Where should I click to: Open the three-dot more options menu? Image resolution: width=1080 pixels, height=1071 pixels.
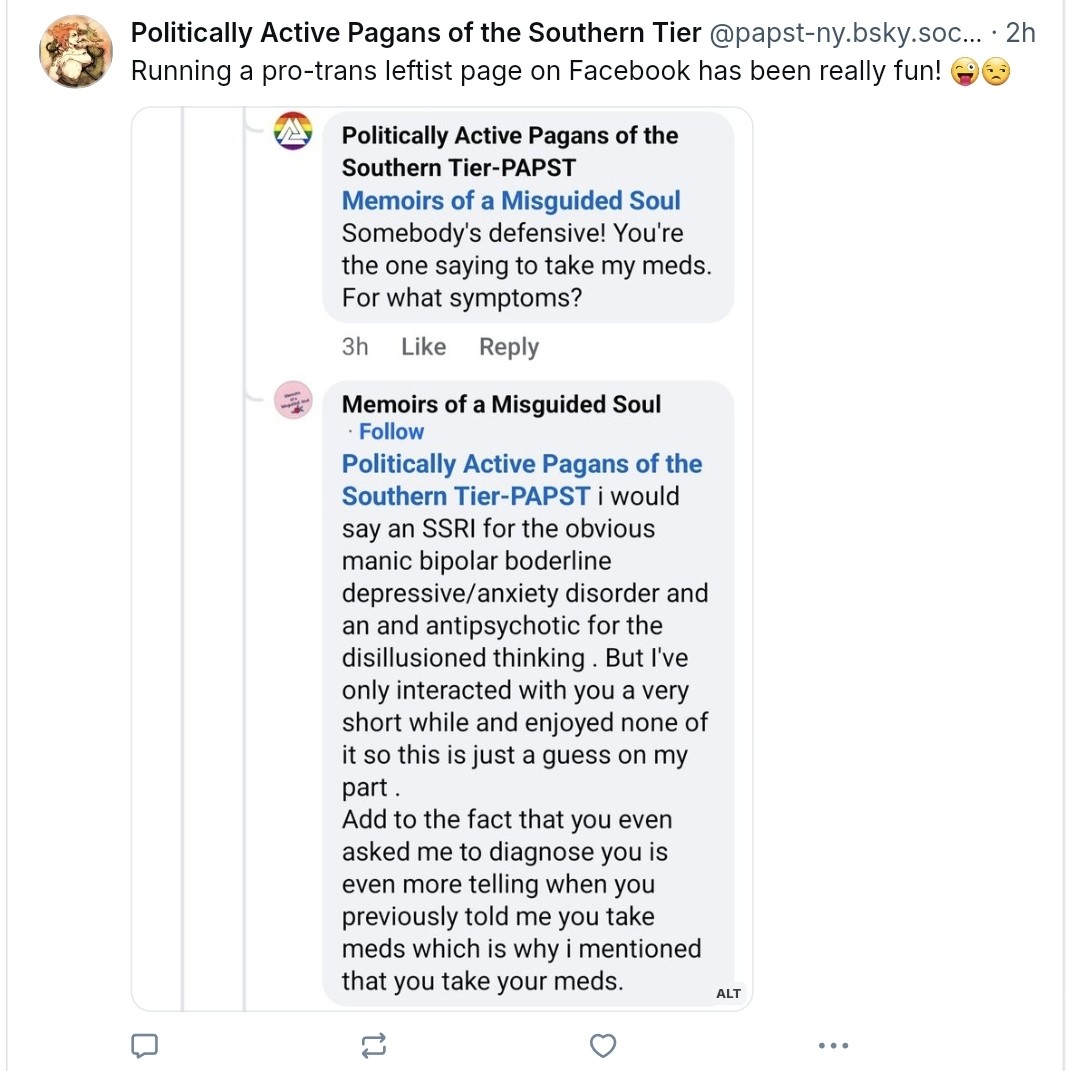click(x=832, y=1046)
